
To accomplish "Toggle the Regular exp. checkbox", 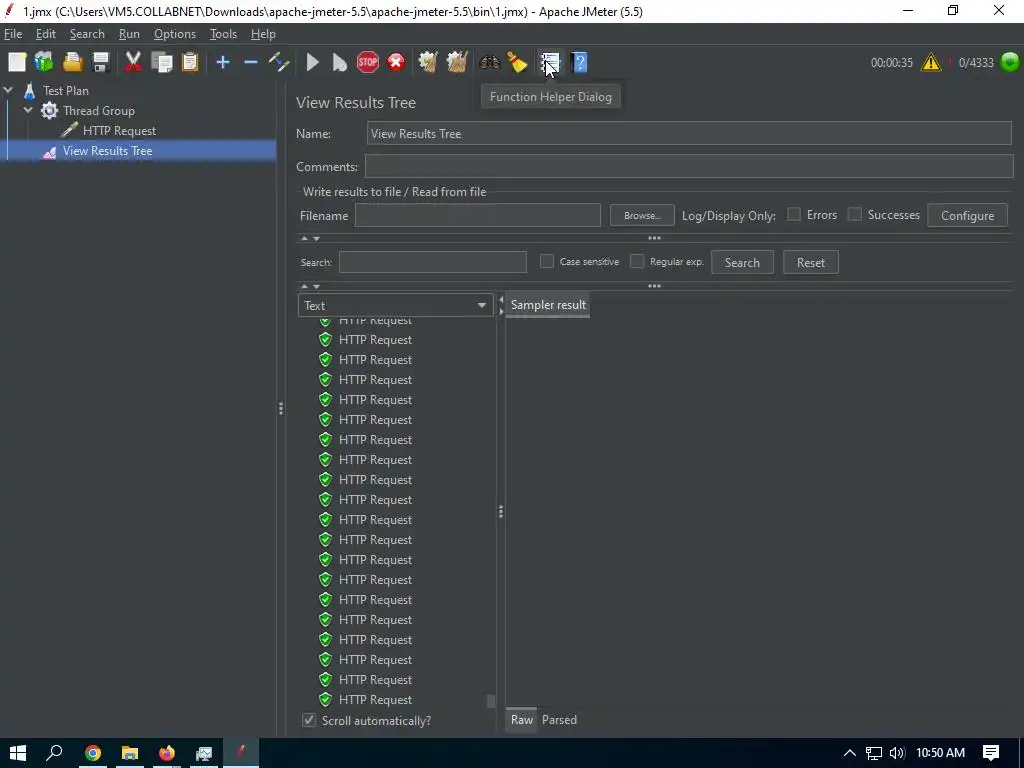I will tap(637, 261).
